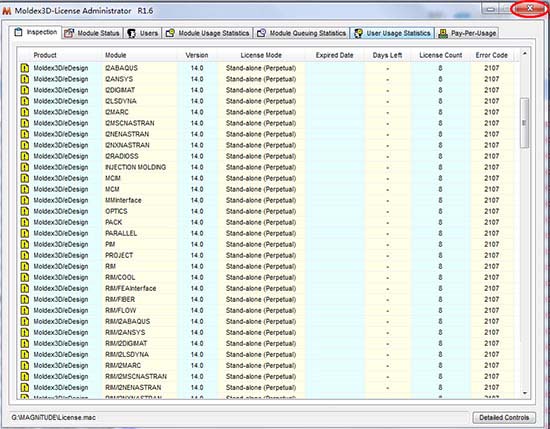Click the Error Code column header
This screenshot has width=550, height=429.
491,55
